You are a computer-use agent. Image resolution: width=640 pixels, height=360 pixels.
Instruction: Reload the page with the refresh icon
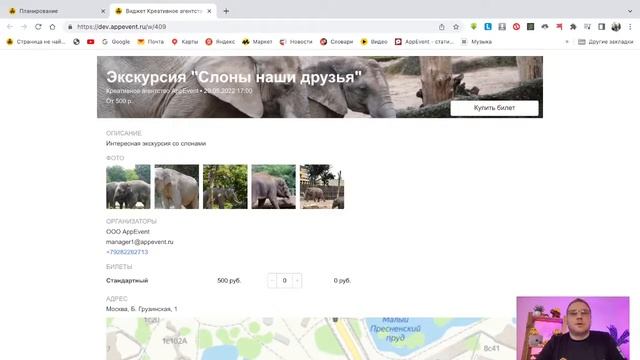pyautogui.click(x=38, y=27)
